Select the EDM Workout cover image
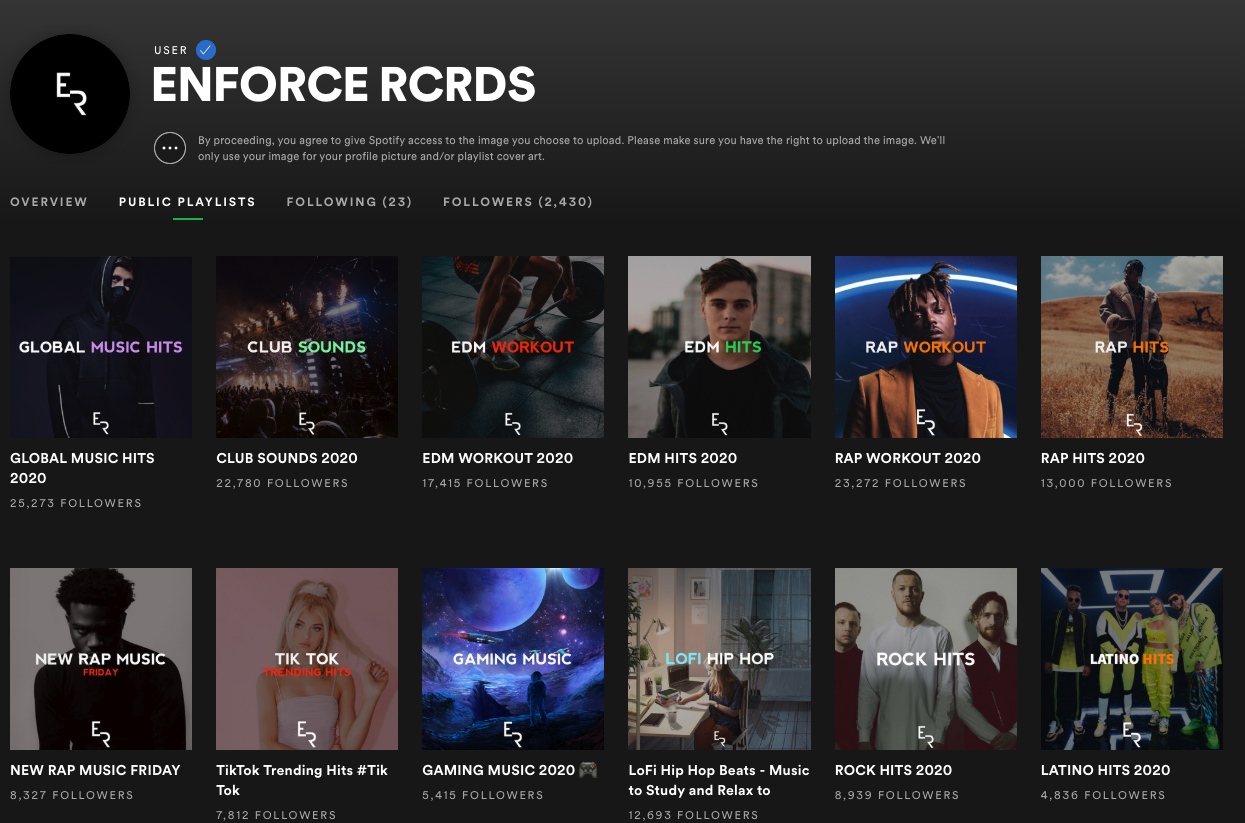Viewport: 1245px width, 823px height. 513,347
